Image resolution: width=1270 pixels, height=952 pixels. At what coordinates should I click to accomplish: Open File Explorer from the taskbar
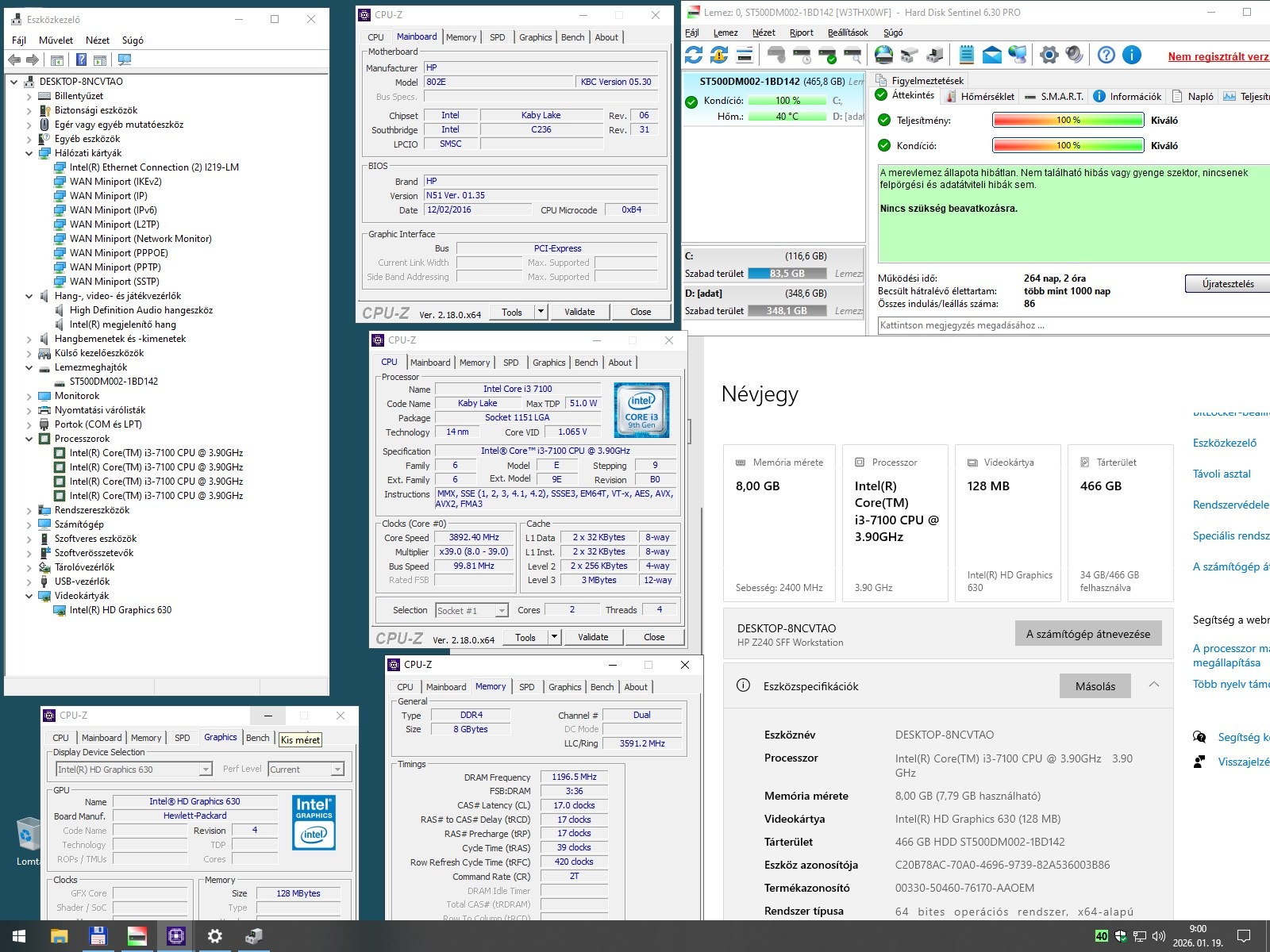(59, 936)
